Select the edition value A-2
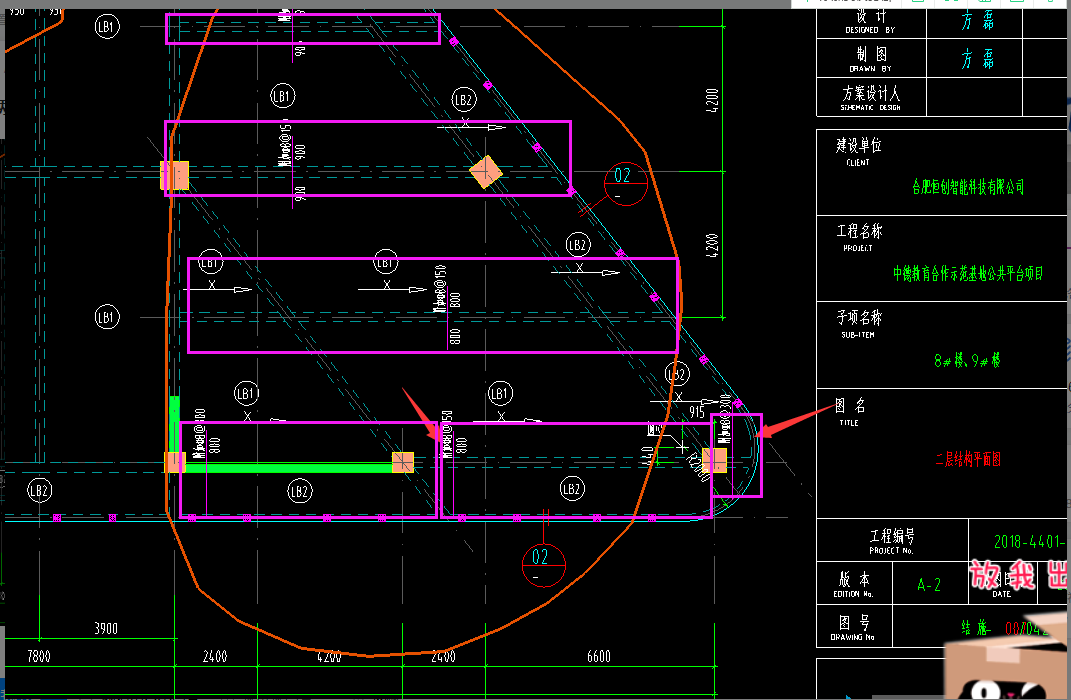Viewport: 1071px width, 700px height. coord(929,585)
